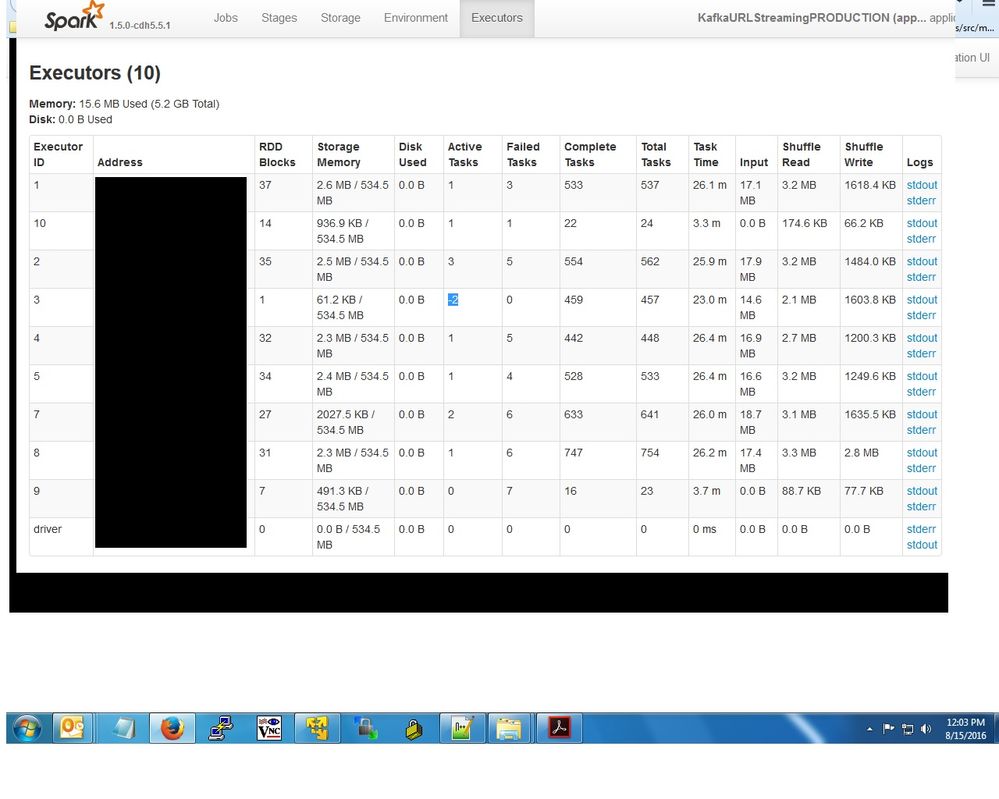This screenshot has width=999, height=799.
Task: Open stdout log for executor 5
Action: pyautogui.click(x=921, y=376)
